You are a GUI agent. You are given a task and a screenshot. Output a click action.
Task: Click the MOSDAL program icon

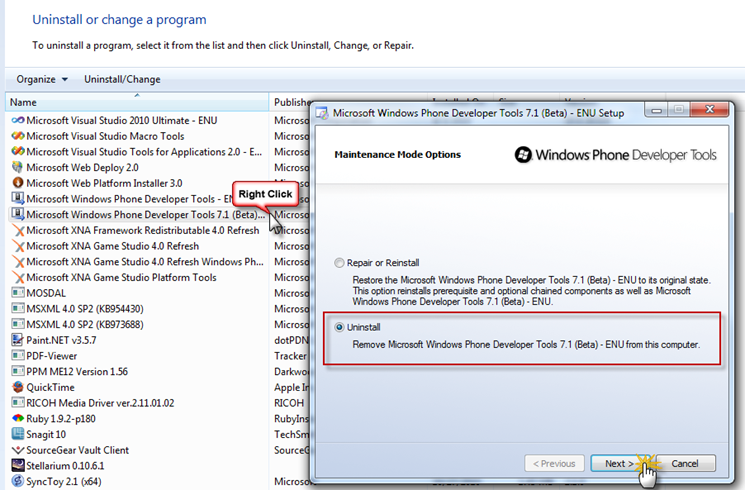[18, 293]
